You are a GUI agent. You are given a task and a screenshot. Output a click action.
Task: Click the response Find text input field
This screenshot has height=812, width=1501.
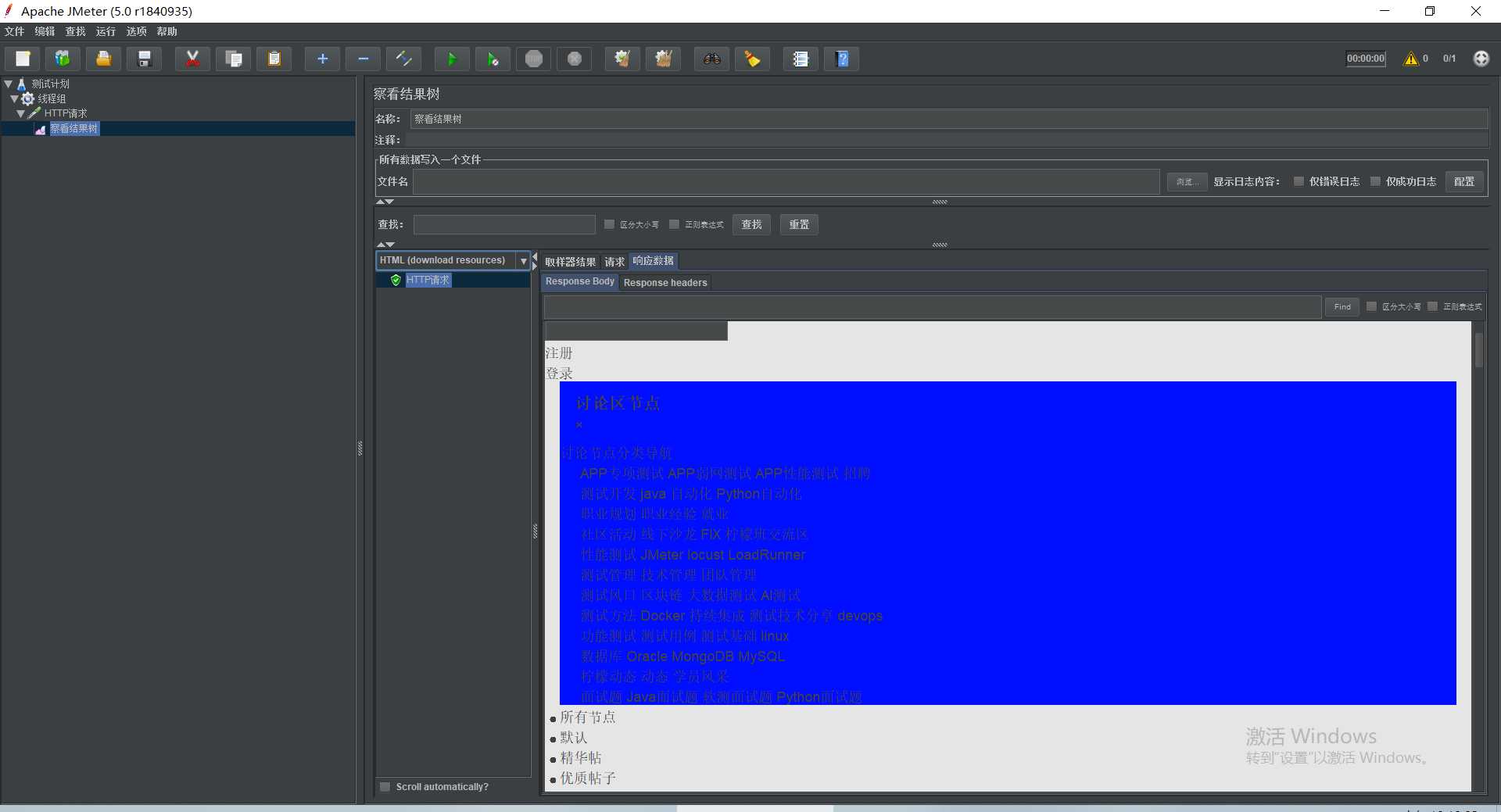(933, 307)
